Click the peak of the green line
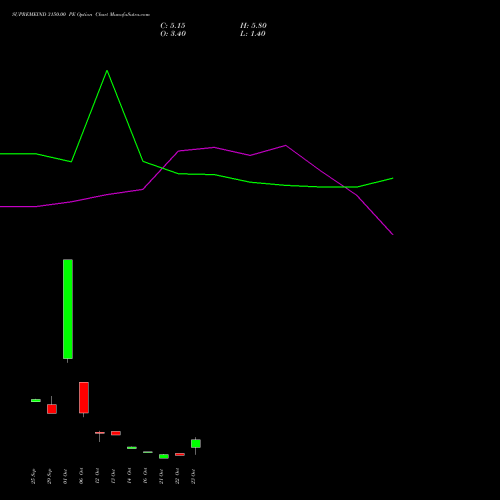Screen dimensions: 500x500 [x=107, y=71]
